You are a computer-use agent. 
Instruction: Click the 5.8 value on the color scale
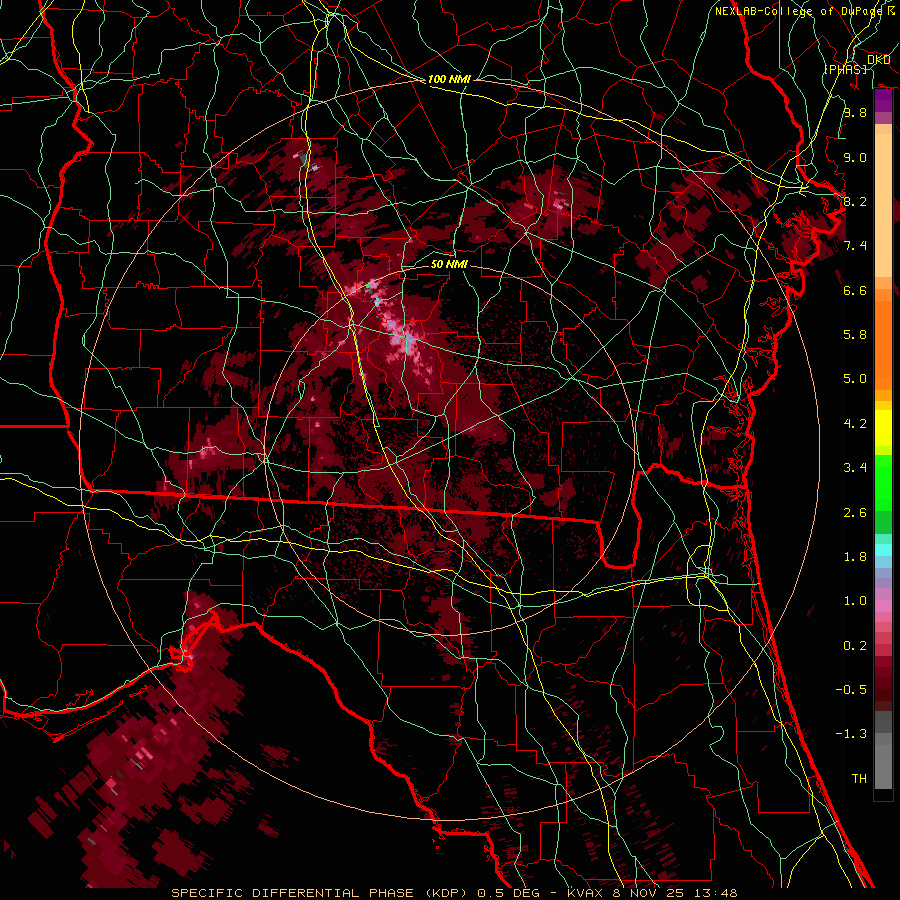coord(855,335)
